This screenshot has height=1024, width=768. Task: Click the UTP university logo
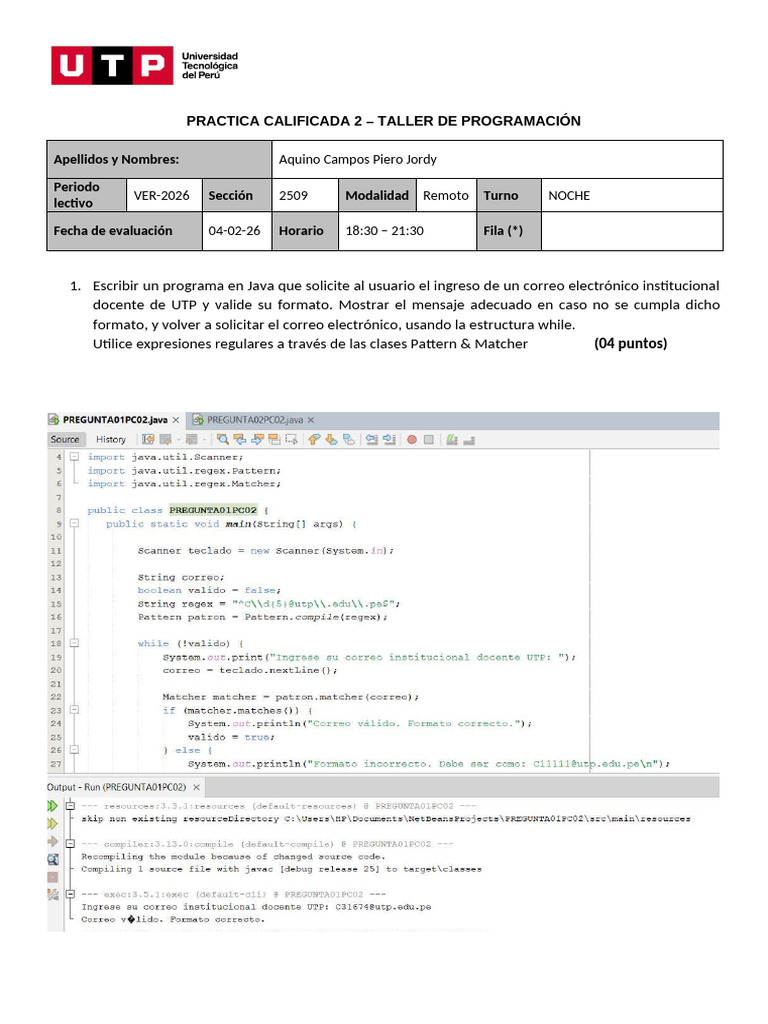click(144, 65)
